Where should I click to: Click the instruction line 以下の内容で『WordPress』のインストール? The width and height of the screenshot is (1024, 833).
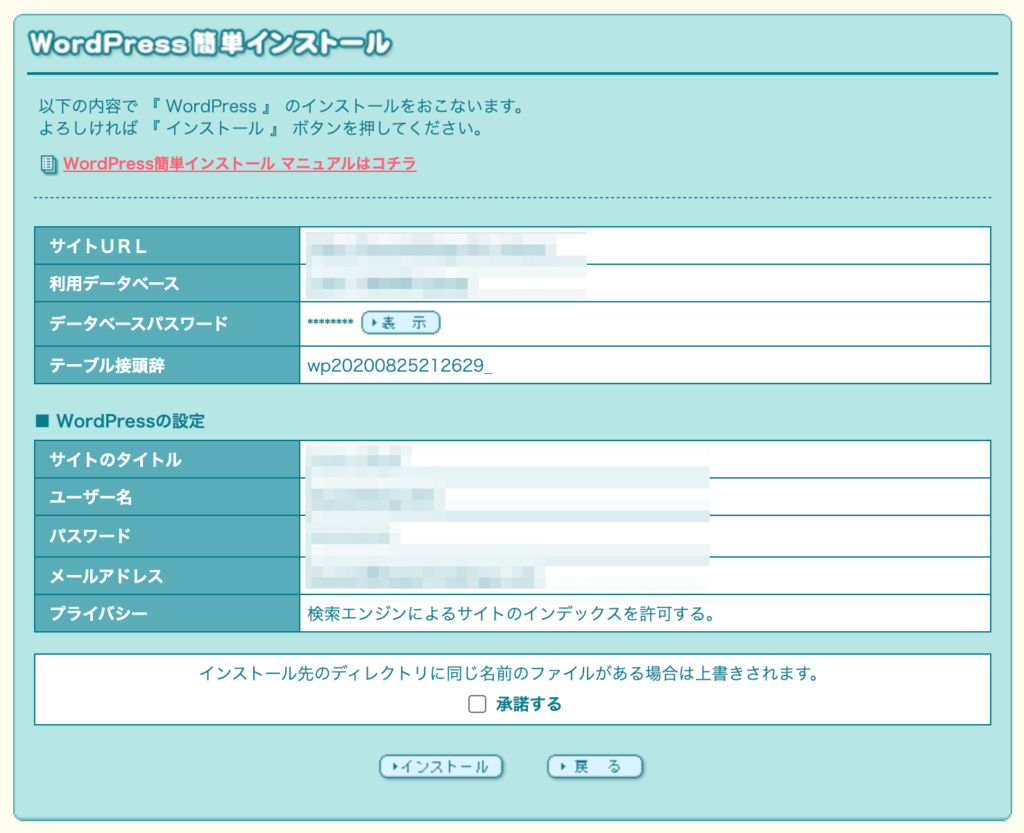click(x=282, y=106)
